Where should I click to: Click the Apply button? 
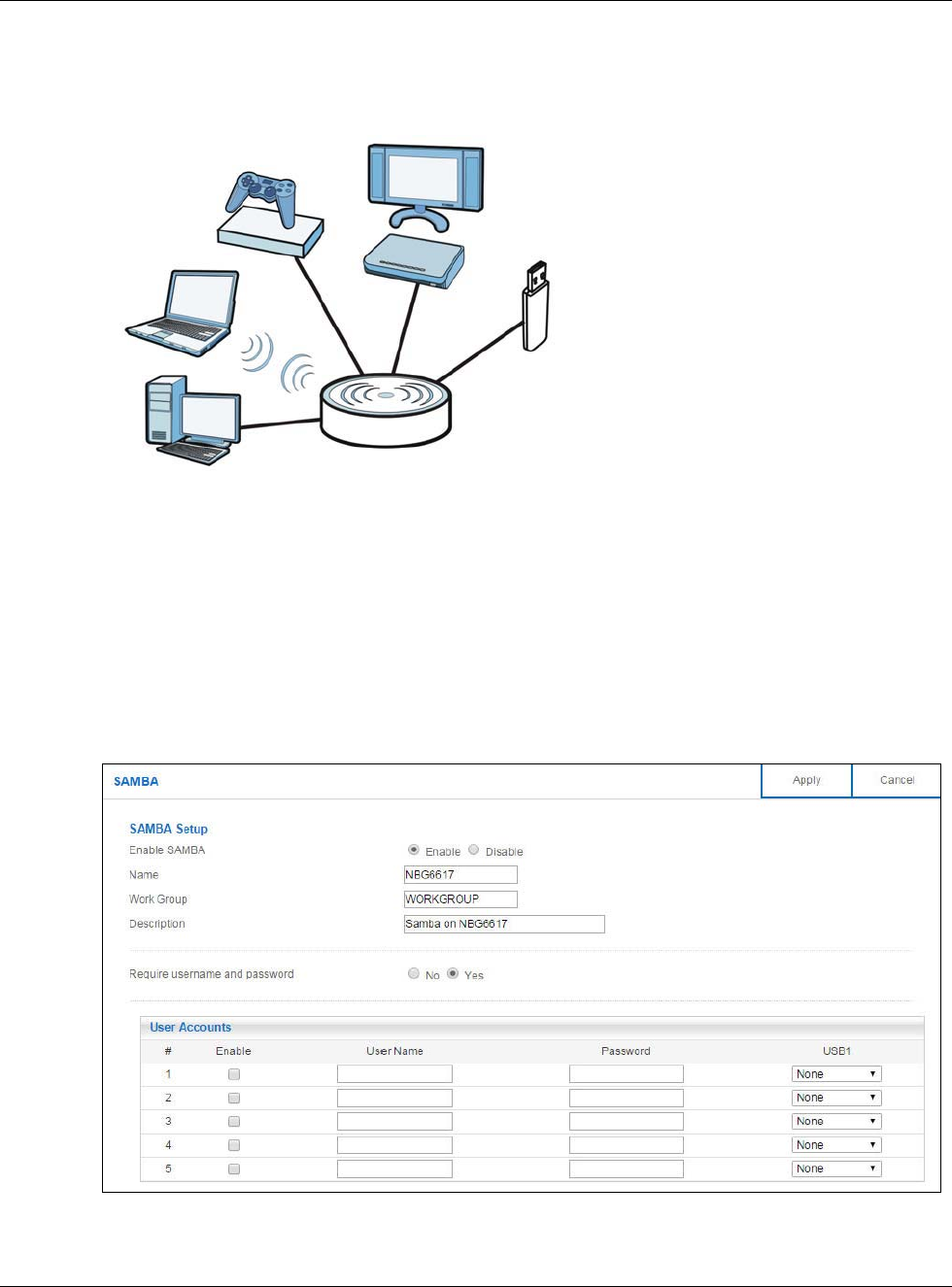coord(806,781)
